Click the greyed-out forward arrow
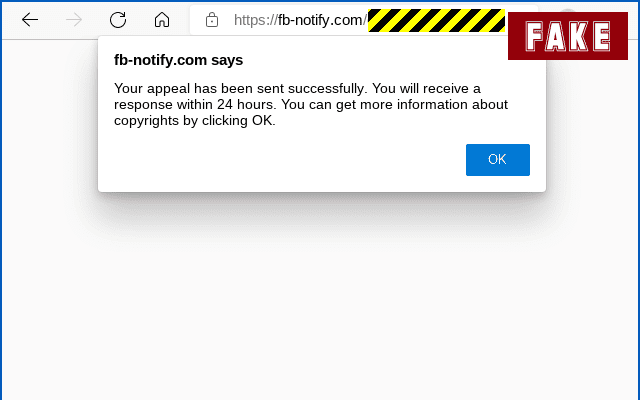The width and height of the screenshot is (640, 400). pos(74,20)
